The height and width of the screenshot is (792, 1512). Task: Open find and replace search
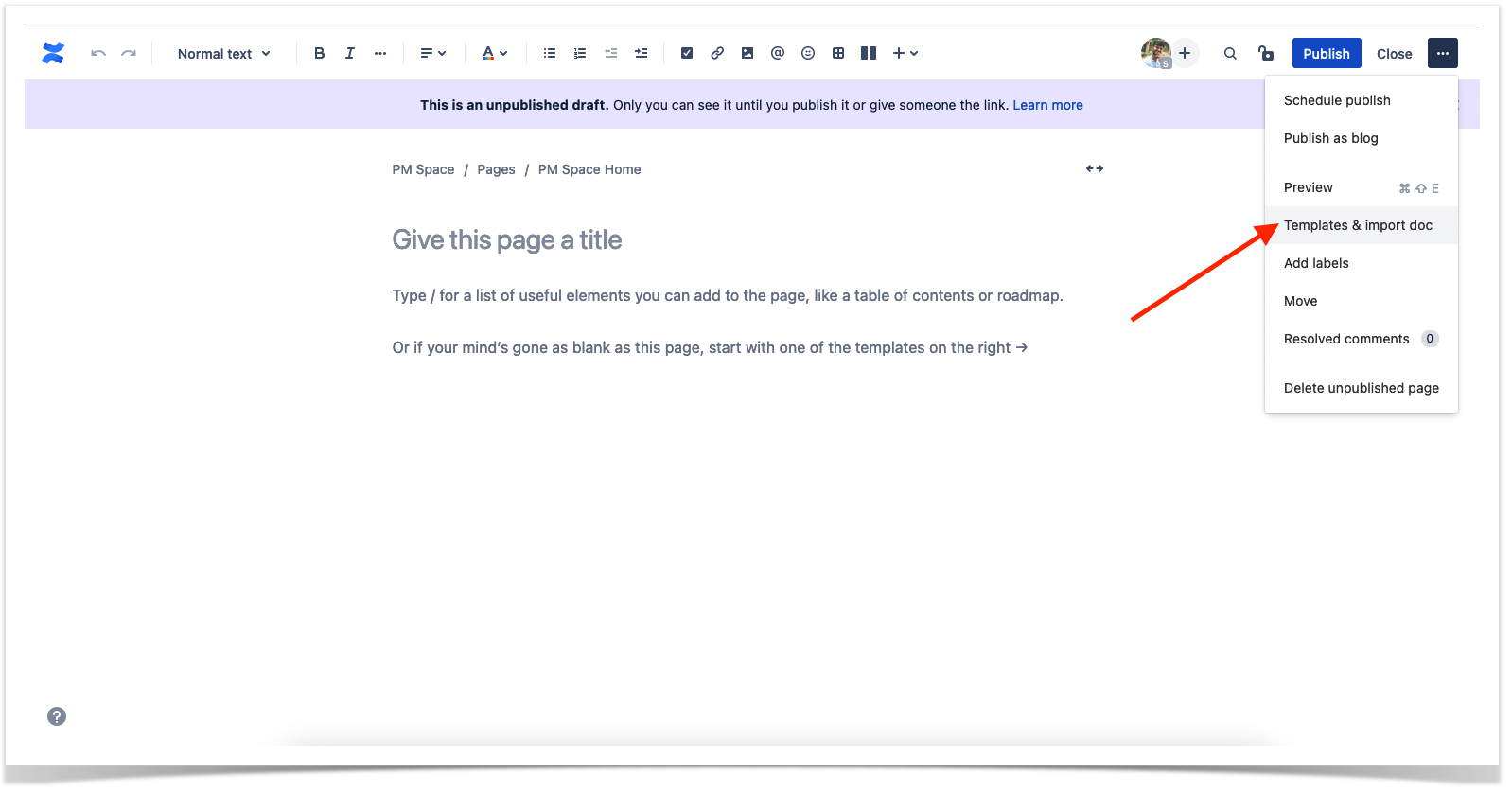click(1230, 53)
